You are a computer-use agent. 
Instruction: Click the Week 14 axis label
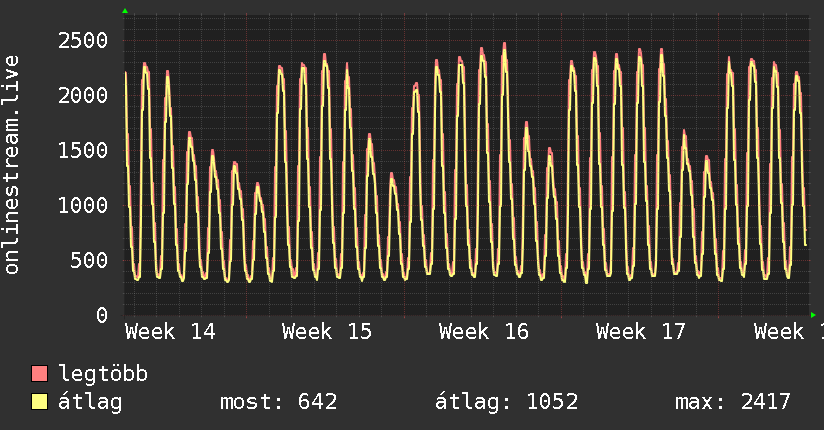[x=170, y=332]
